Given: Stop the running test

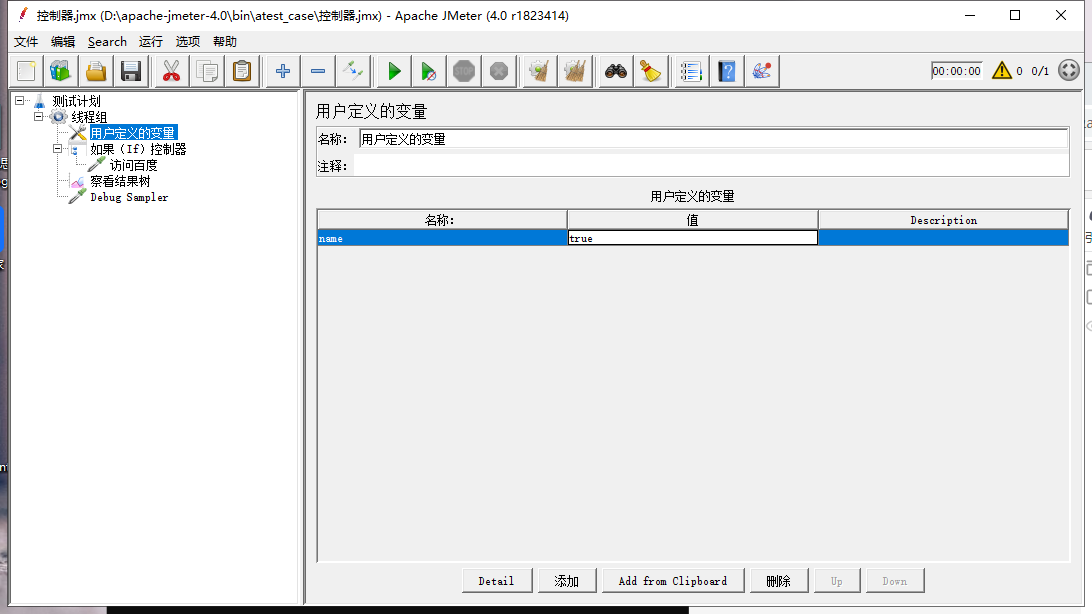Looking at the screenshot, I should pyautogui.click(x=462, y=71).
